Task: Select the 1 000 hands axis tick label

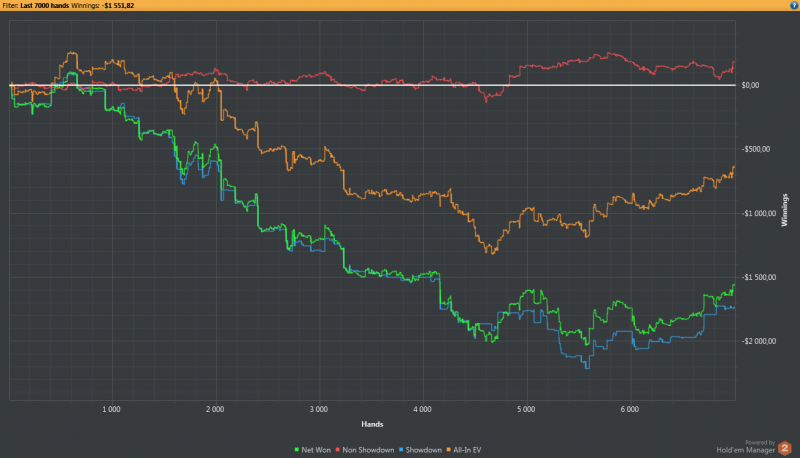Action: click(x=111, y=410)
